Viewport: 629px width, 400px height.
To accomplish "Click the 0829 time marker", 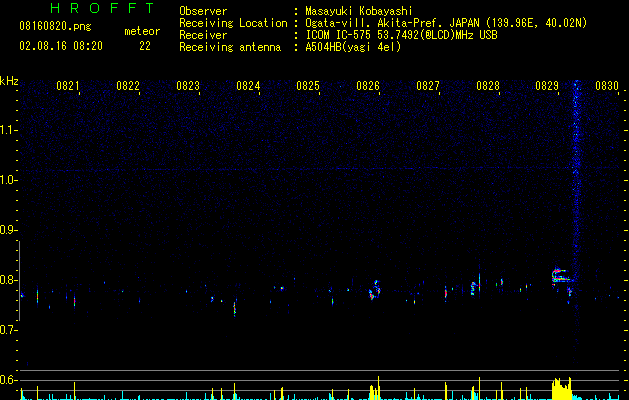I will tap(547, 86).
